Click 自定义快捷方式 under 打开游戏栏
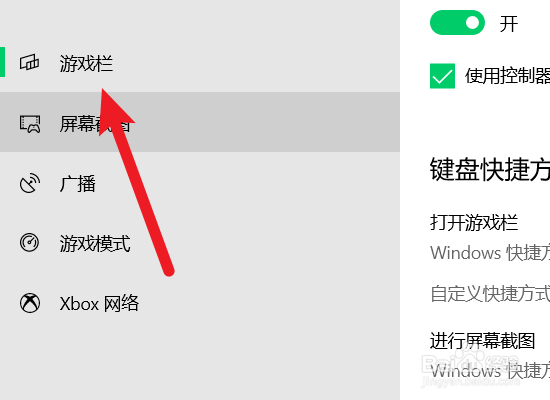The height and width of the screenshot is (400, 550). (x=490, y=293)
